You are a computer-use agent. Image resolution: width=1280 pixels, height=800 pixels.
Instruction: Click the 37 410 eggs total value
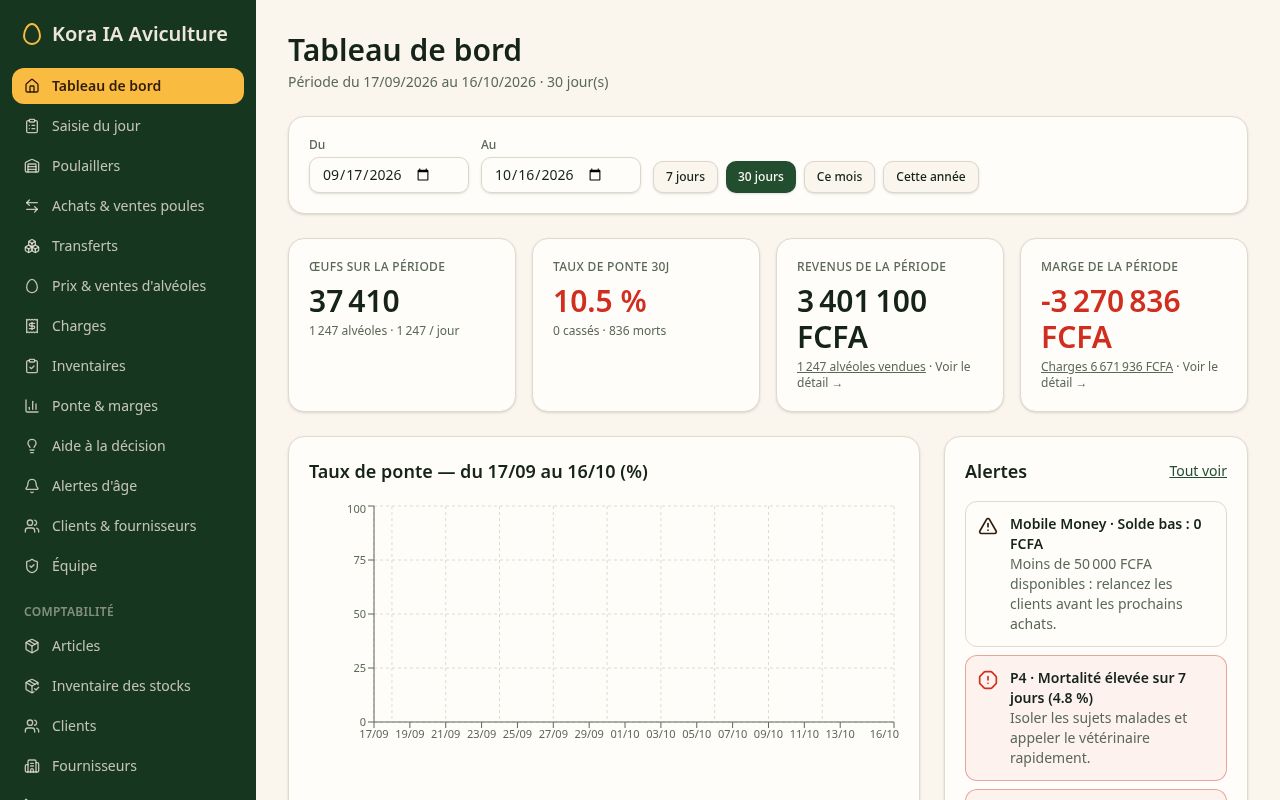point(354,301)
